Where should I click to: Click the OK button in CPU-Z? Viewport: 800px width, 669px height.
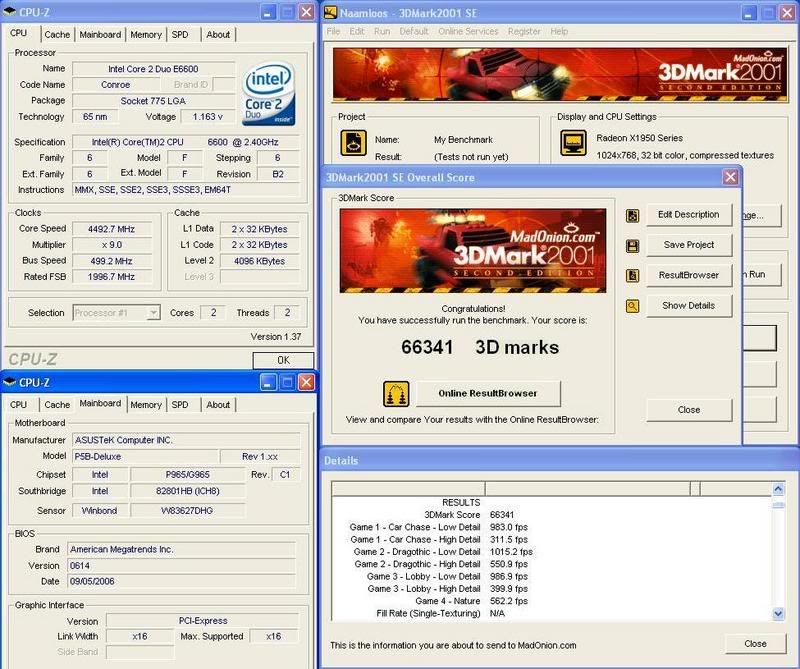(x=283, y=360)
